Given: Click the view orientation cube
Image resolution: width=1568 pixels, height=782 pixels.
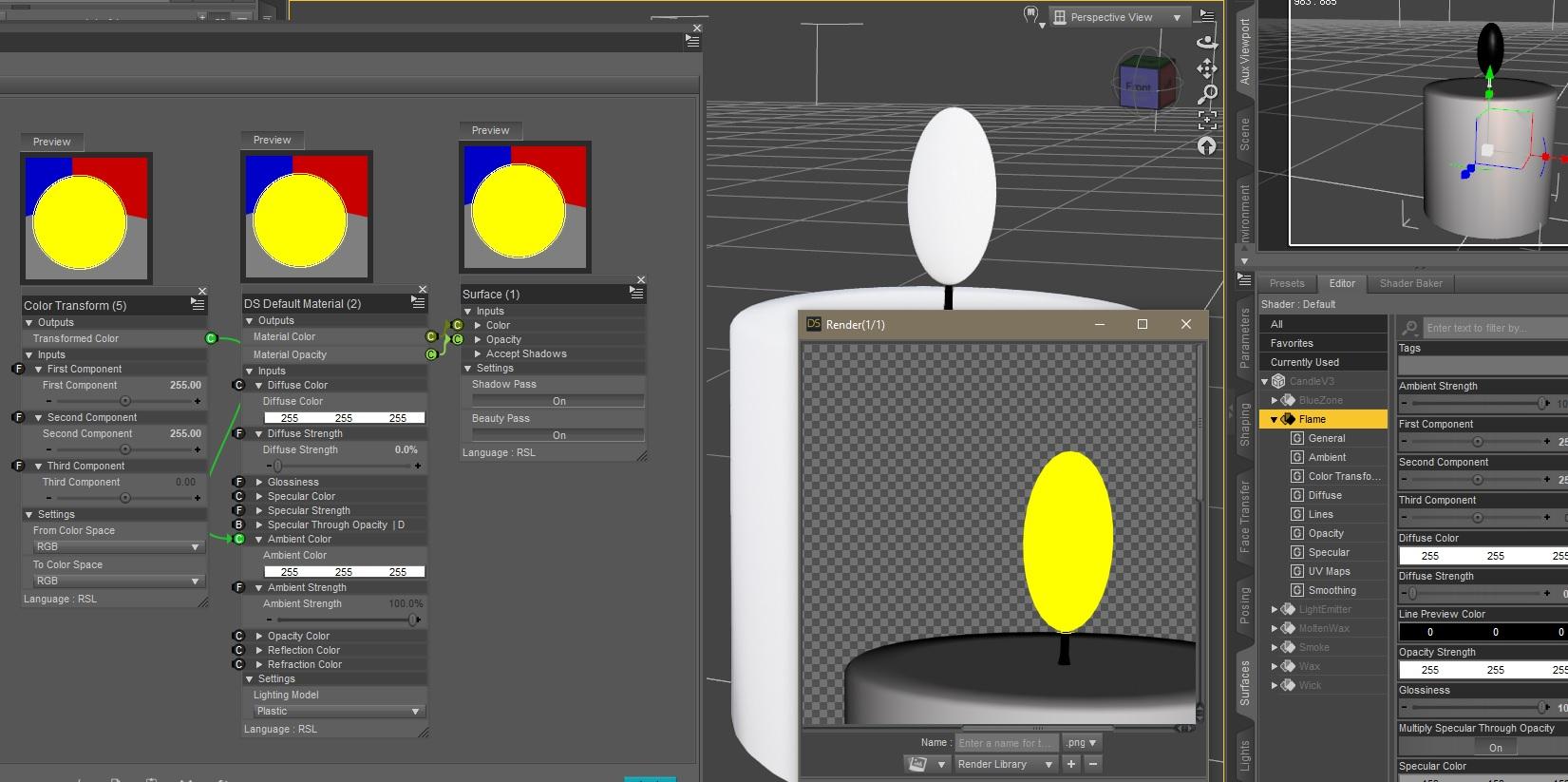Looking at the screenshot, I should click(x=1147, y=82).
